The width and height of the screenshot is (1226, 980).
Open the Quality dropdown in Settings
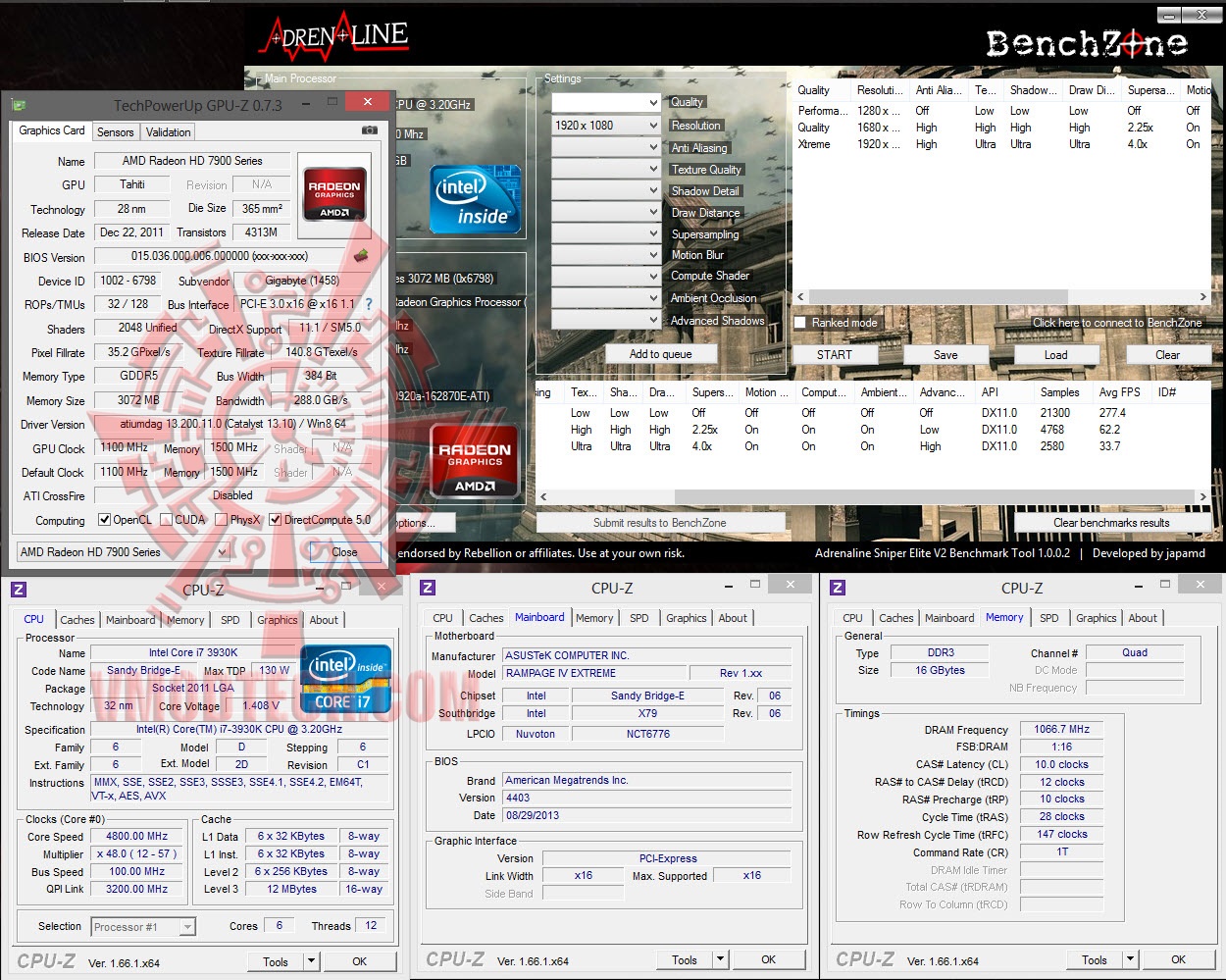coord(605,103)
